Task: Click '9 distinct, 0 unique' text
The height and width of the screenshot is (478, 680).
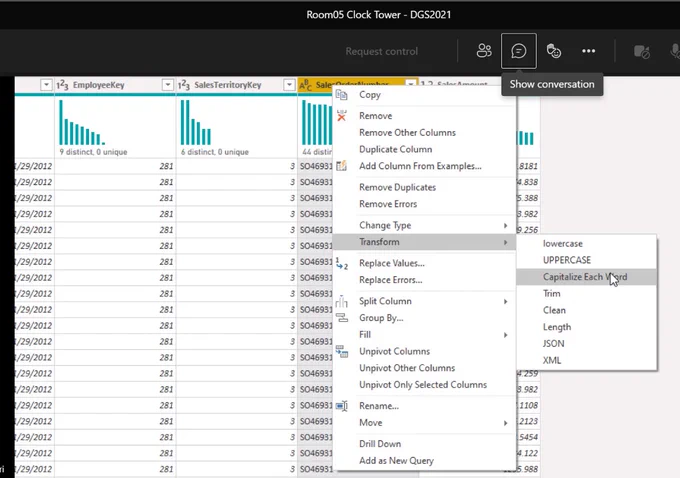Action: (93, 152)
